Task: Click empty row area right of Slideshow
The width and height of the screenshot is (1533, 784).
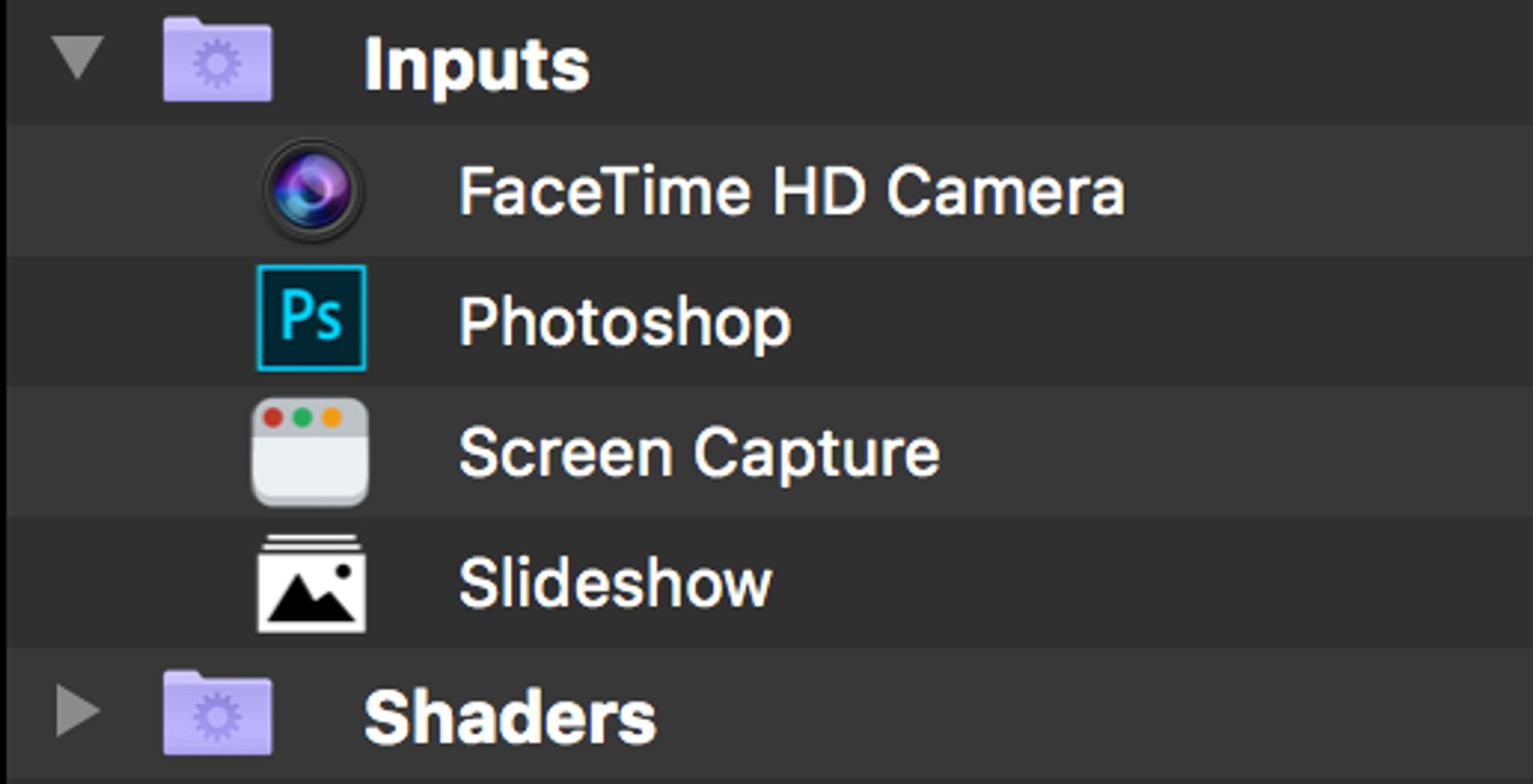Action: pyautogui.click(x=1150, y=584)
